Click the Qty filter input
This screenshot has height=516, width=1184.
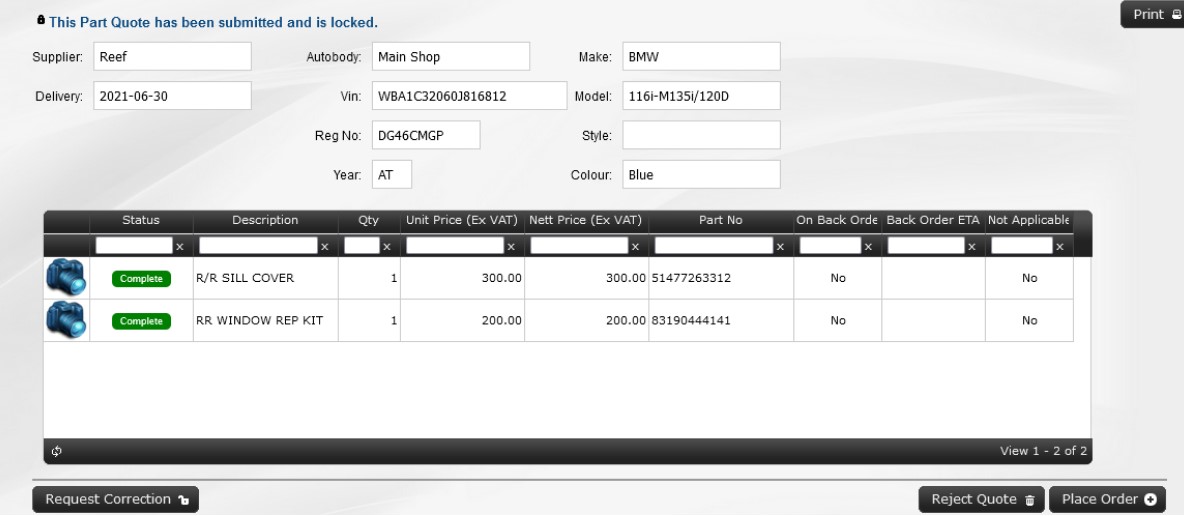362,246
